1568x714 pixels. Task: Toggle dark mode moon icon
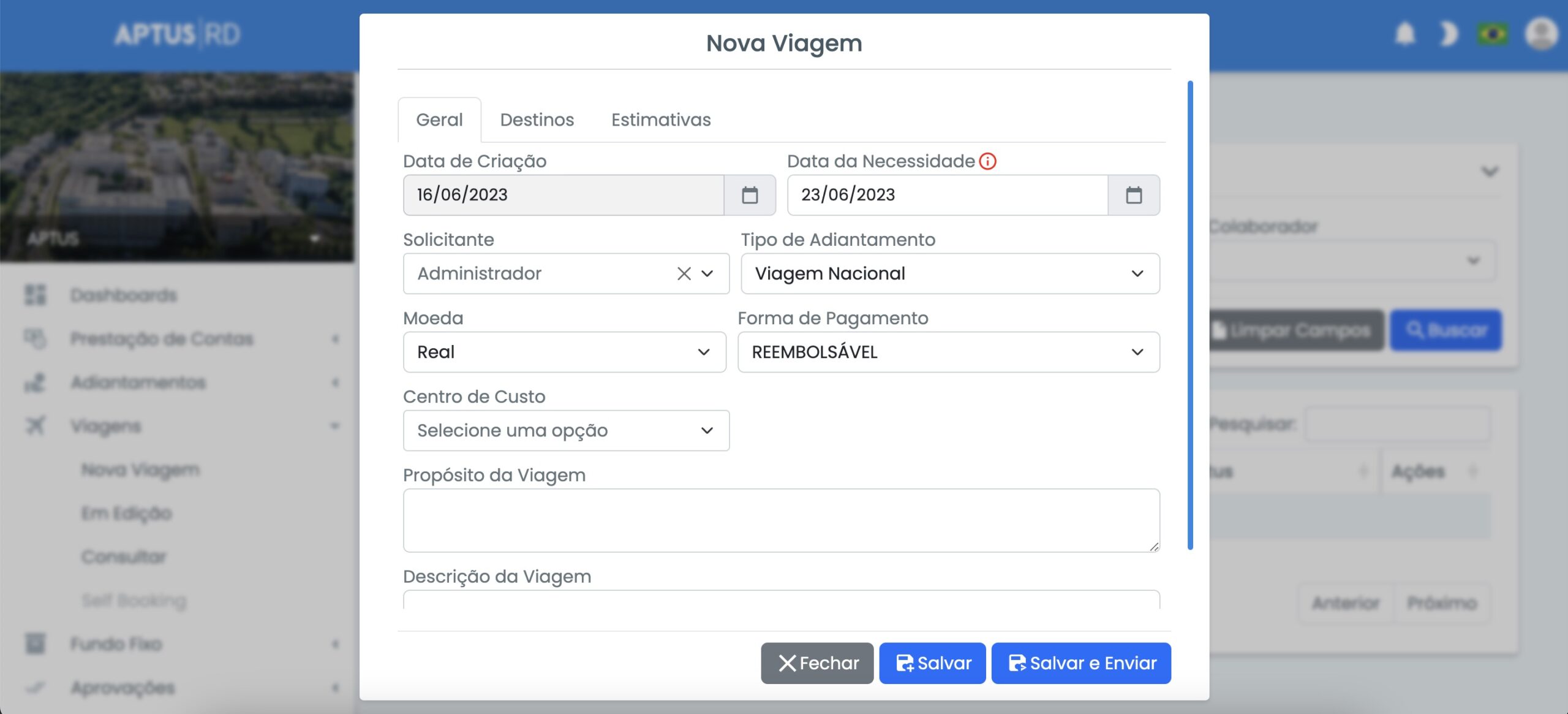pos(1449,34)
